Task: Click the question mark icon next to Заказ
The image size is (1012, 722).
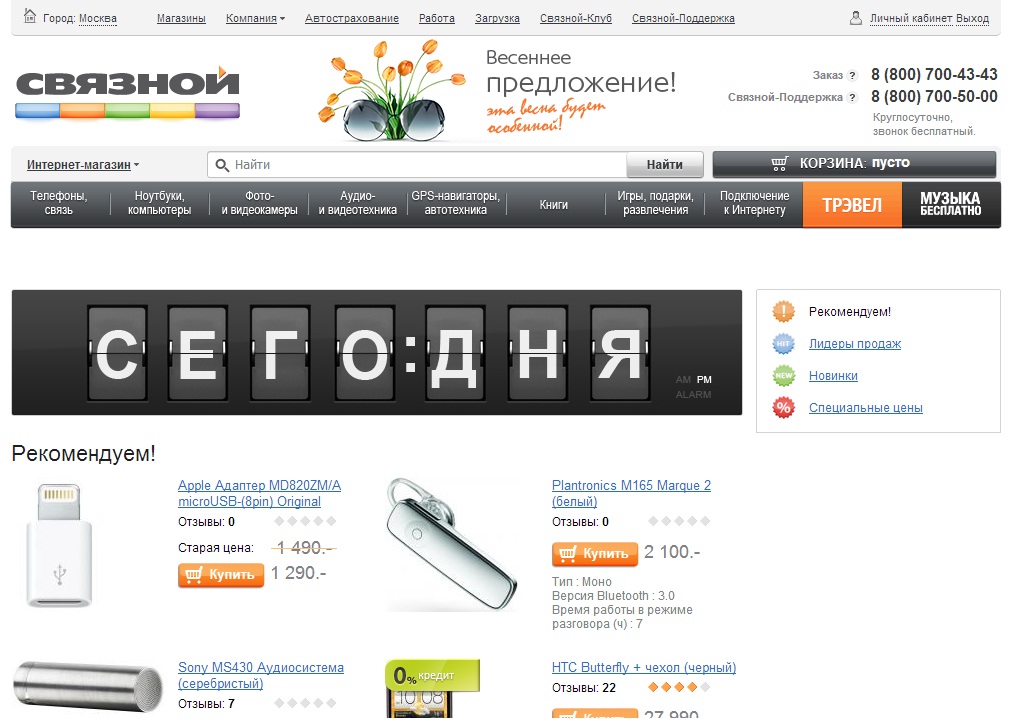Action: point(853,75)
